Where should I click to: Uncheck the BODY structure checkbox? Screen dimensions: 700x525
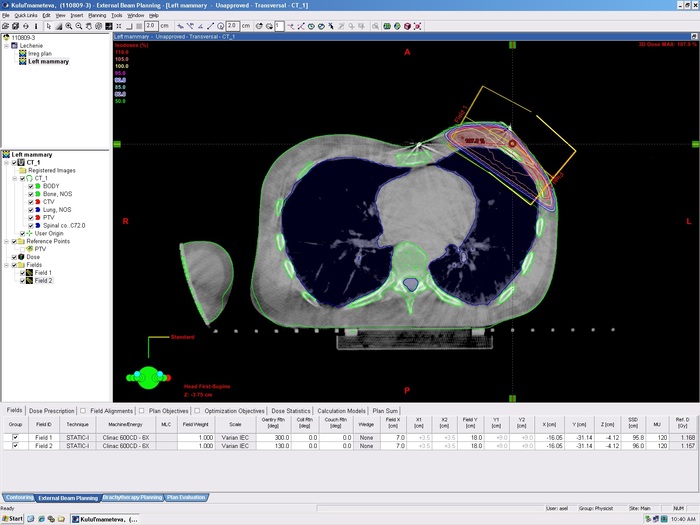tap(30, 187)
